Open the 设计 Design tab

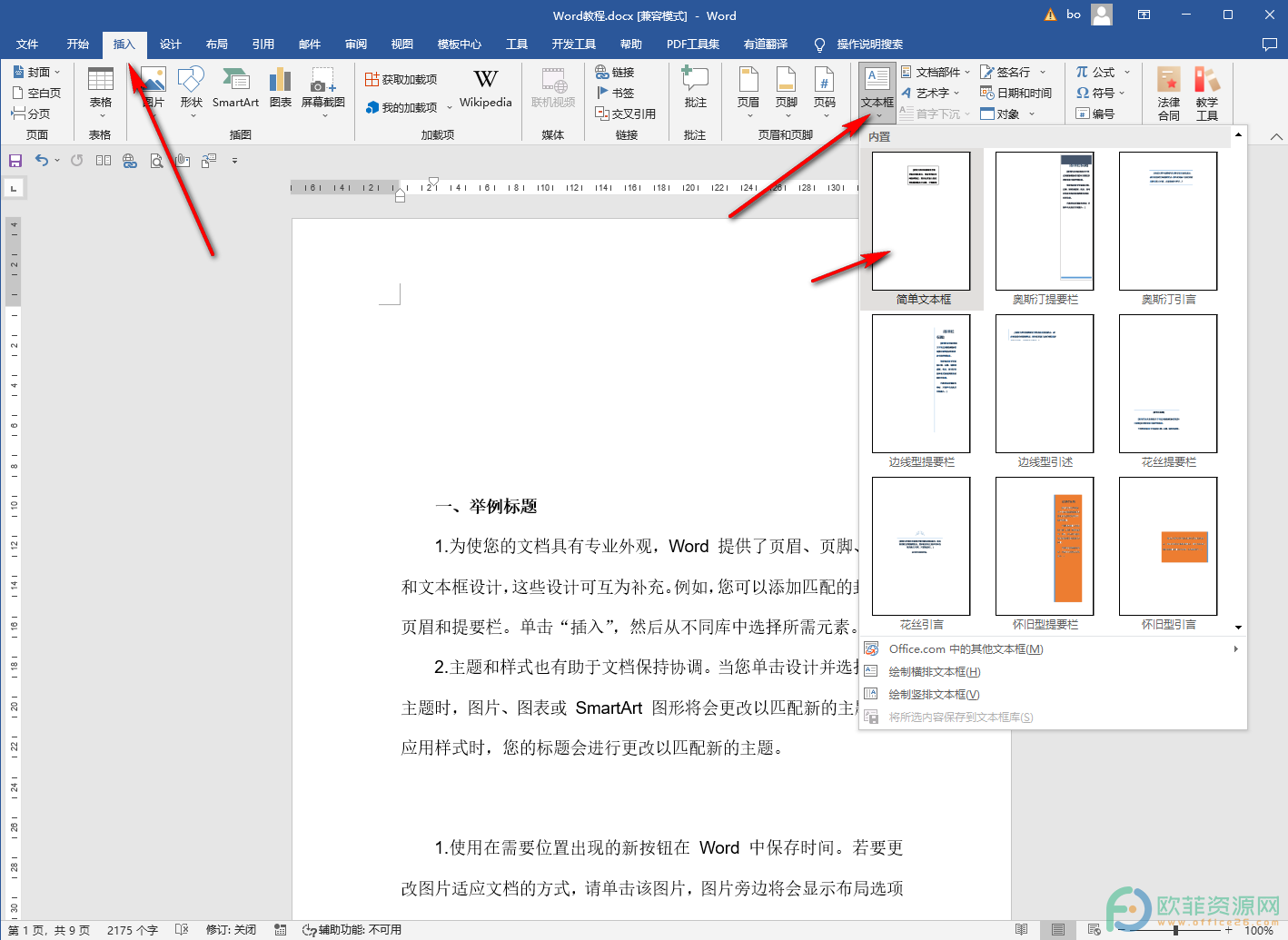171,44
